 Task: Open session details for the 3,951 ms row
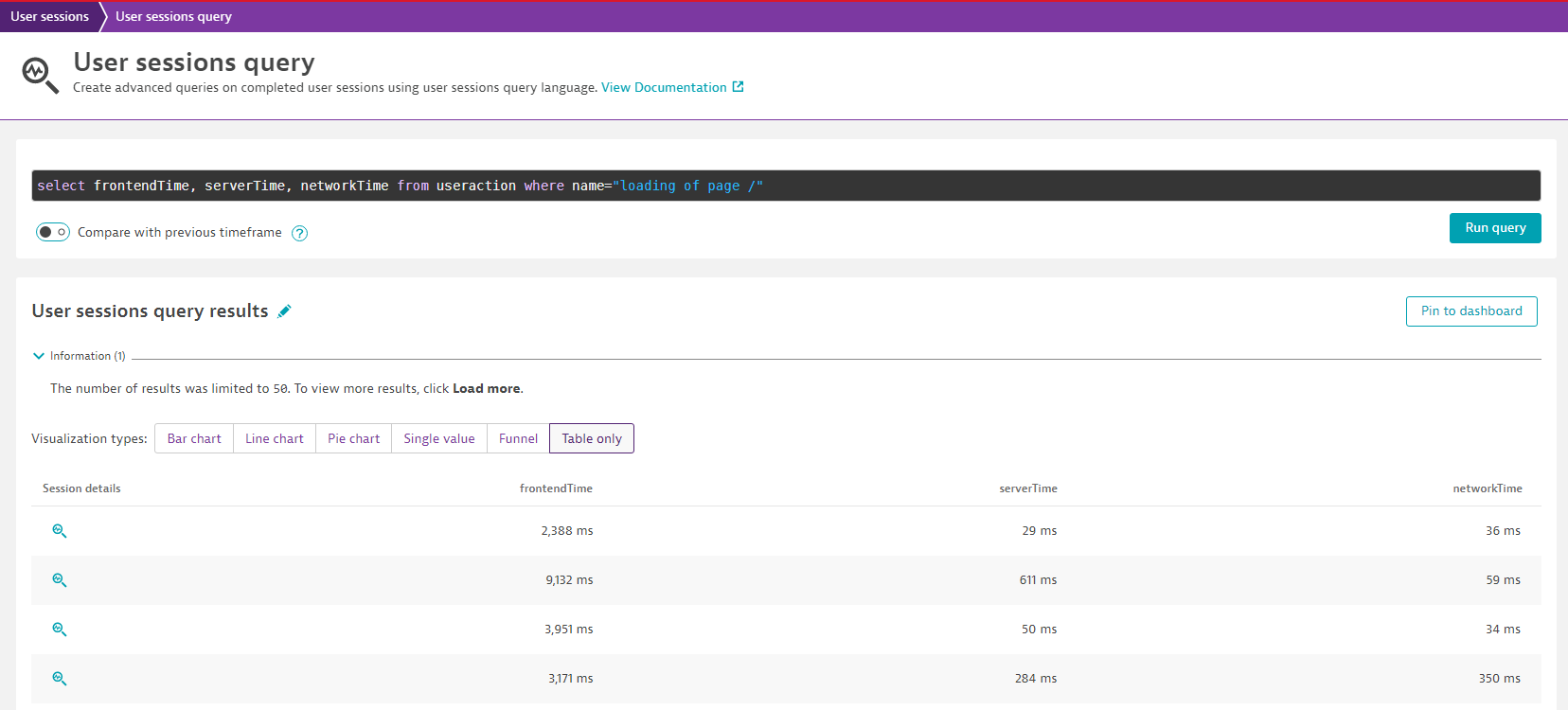(x=60, y=630)
